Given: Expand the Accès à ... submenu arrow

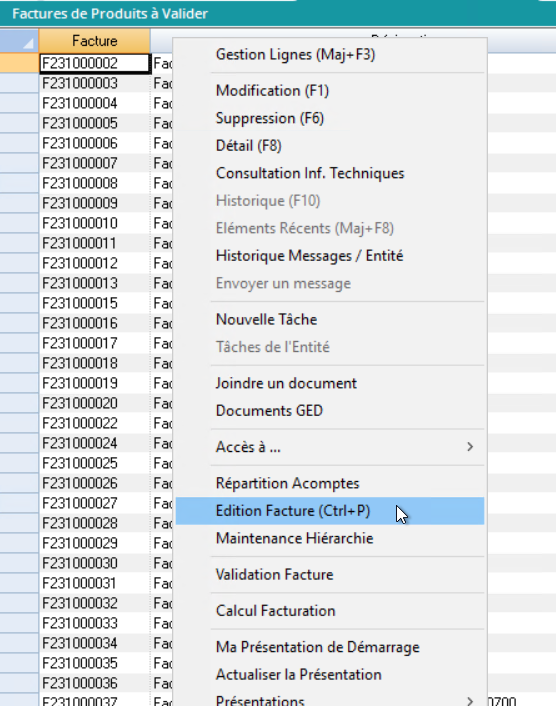Looking at the screenshot, I should point(470,447).
